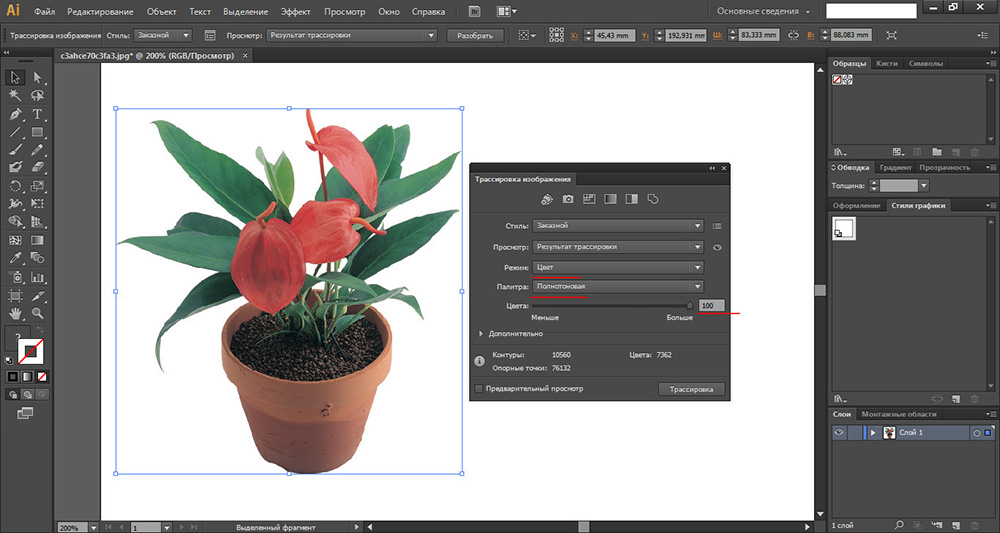Screen dimensions: 1000x533
Task: Open the Эффект menu
Action: point(295,12)
